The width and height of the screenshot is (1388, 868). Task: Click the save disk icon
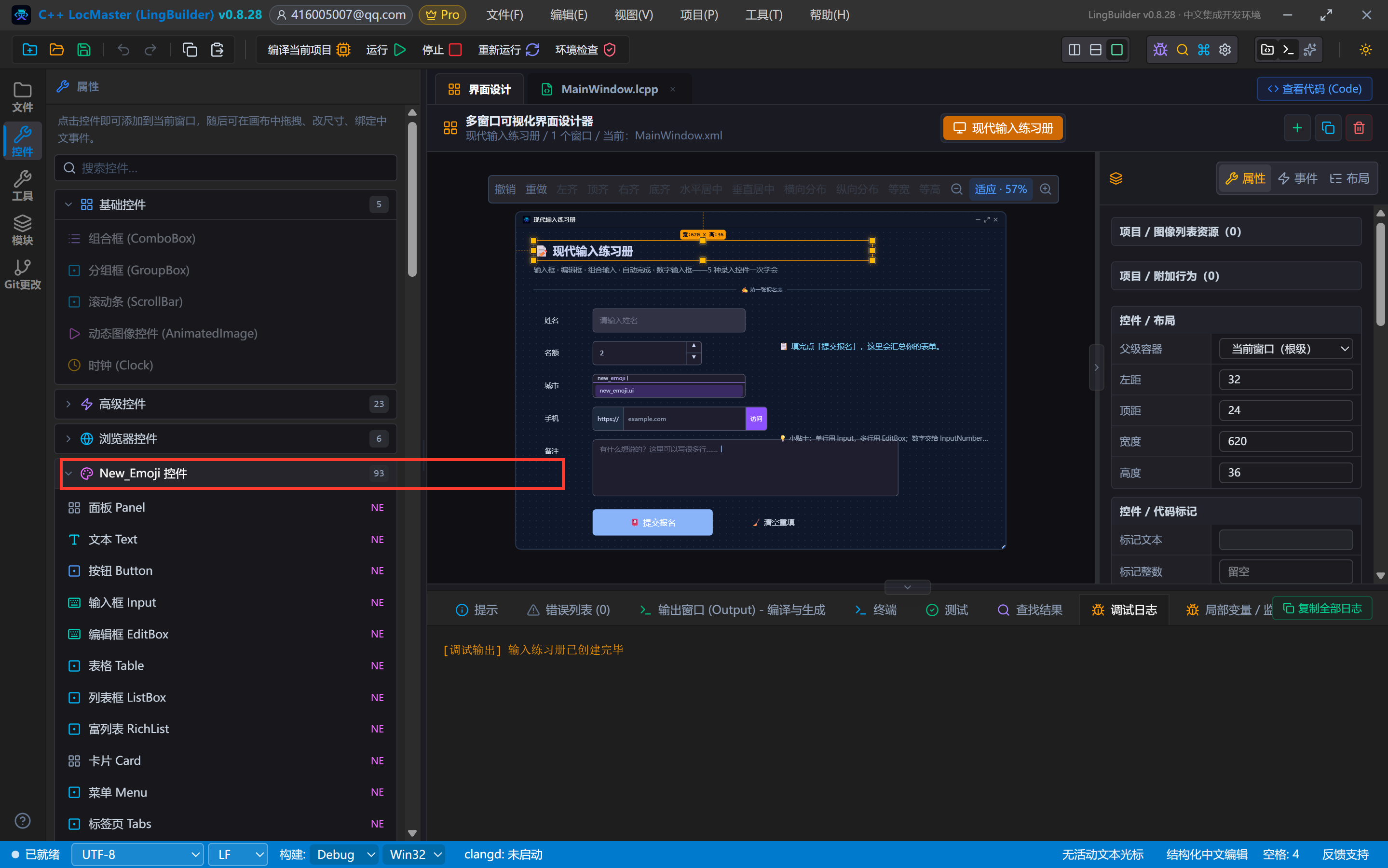pyautogui.click(x=84, y=50)
